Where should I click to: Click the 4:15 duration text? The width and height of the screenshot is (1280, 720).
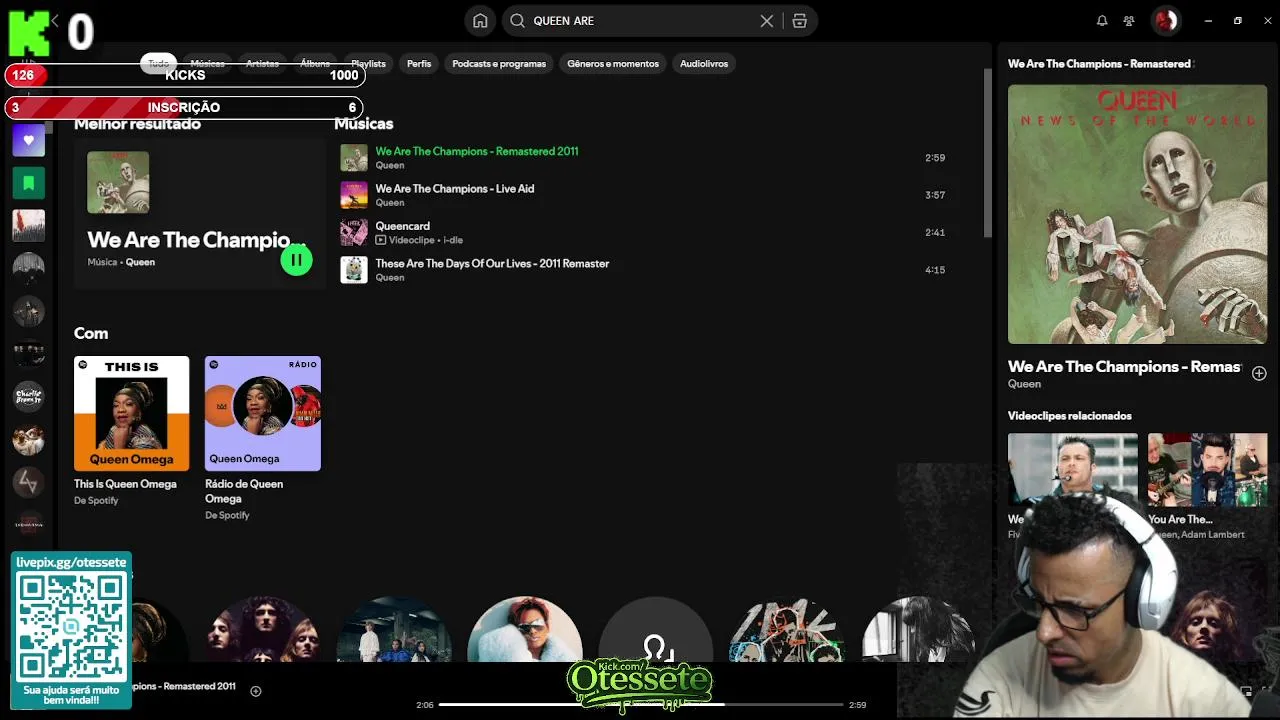[x=935, y=270]
